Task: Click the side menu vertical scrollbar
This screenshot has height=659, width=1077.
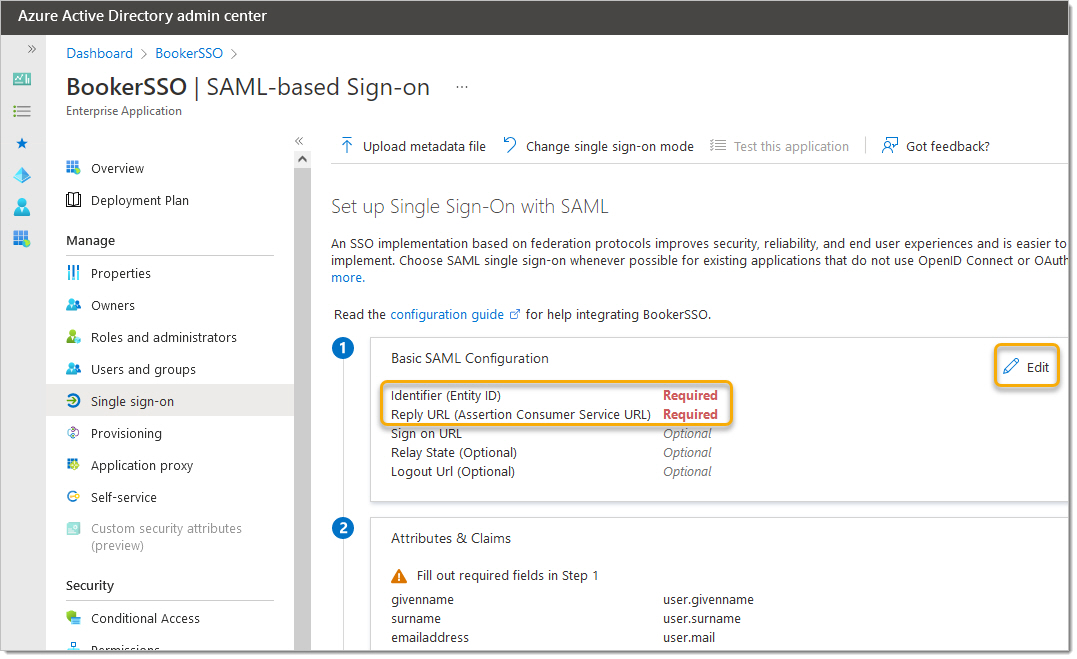Action: (x=302, y=400)
